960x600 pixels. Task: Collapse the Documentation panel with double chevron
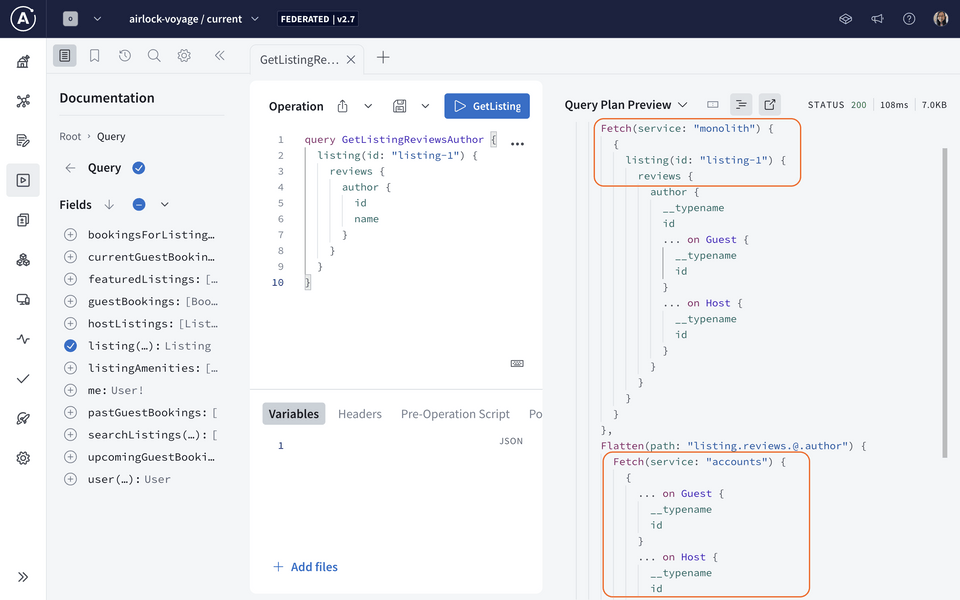click(x=219, y=56)
